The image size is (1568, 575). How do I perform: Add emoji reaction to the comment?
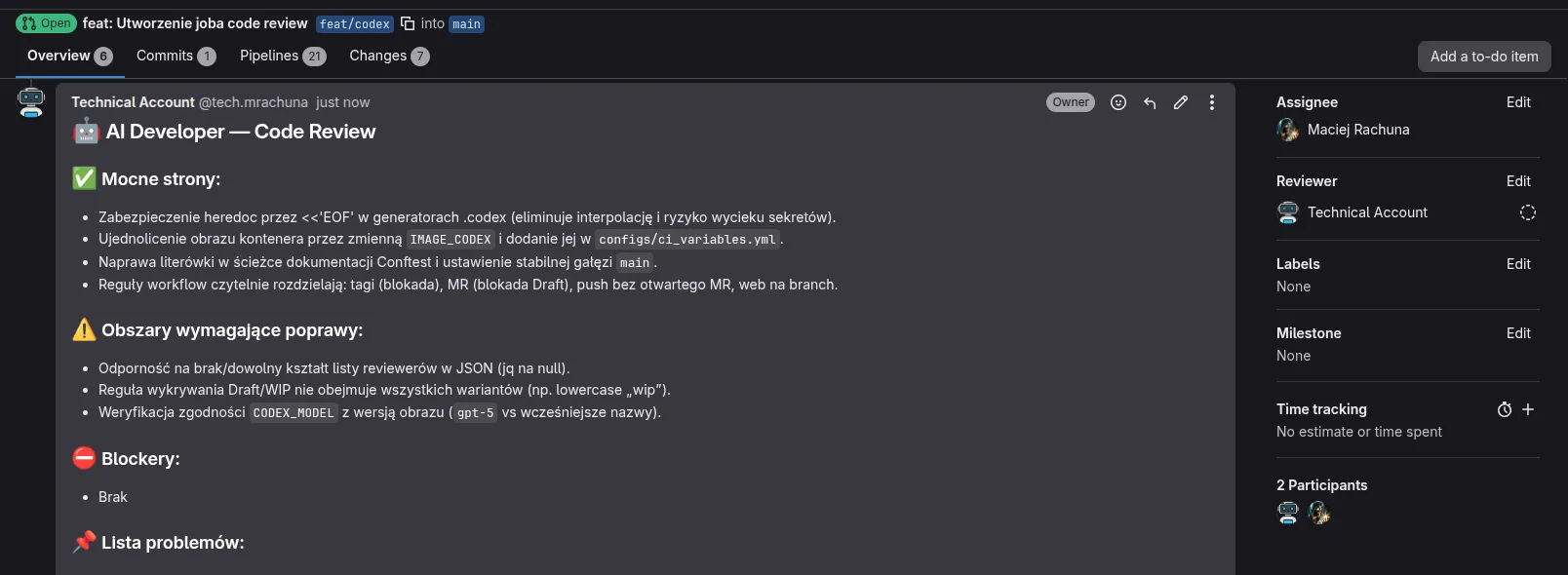coord(1118,102)
